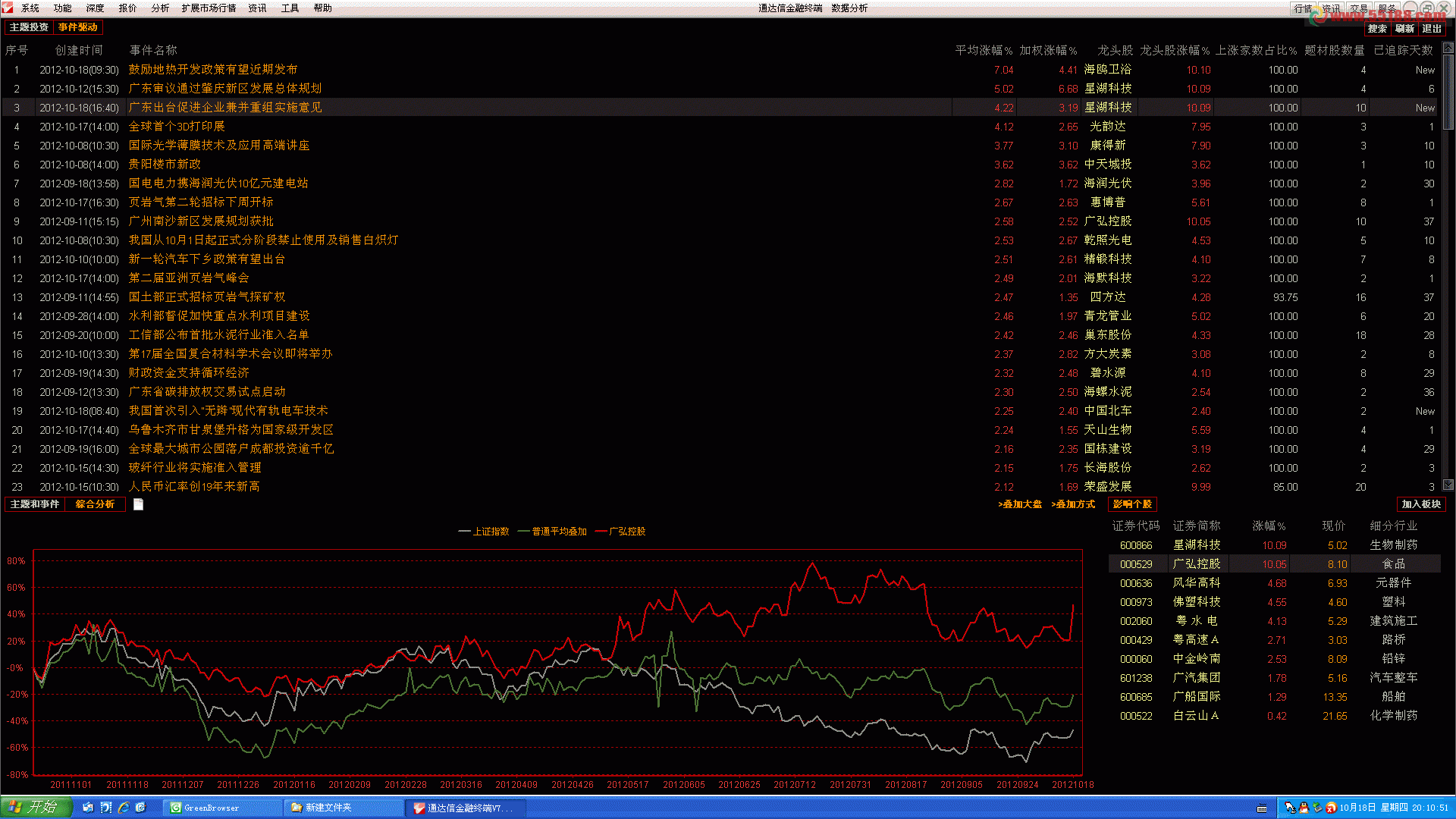Open the 功能 menu
Image resolution: width=1456 pixels, height=819 pixels.
click(62, 8)
